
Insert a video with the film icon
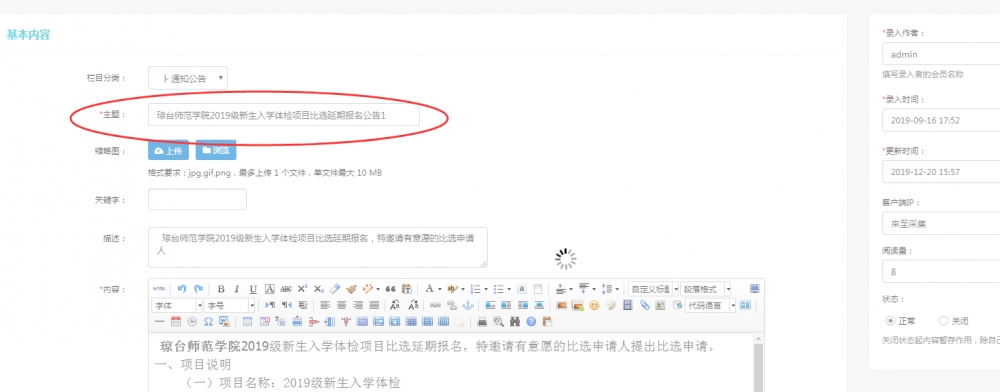pos(628,305)
